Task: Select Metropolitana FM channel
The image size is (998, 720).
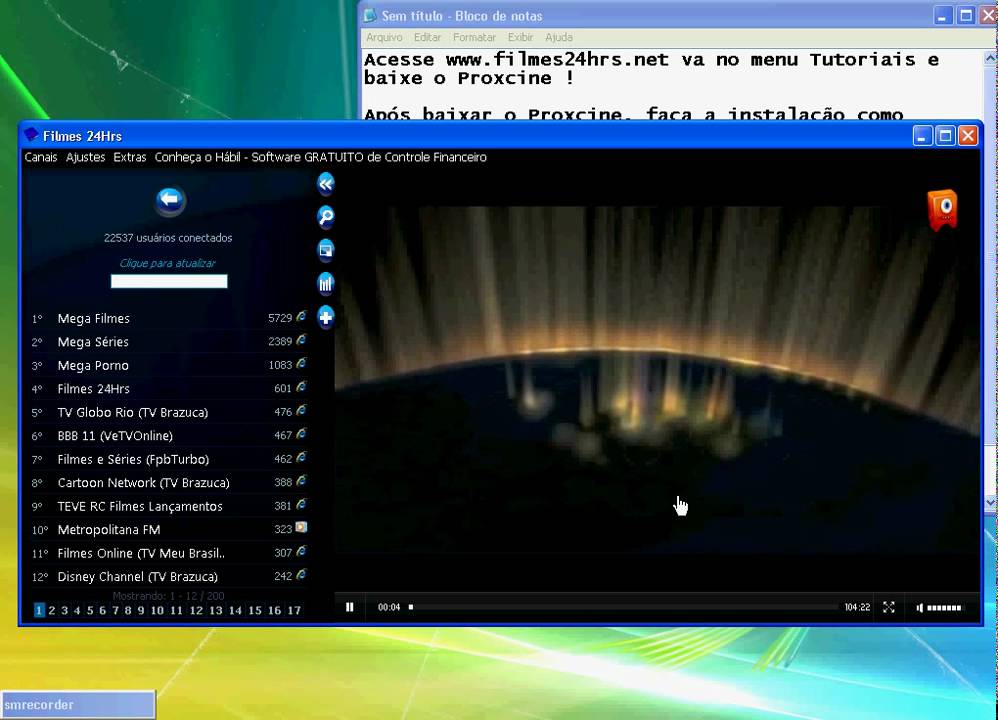Action: 169,530
